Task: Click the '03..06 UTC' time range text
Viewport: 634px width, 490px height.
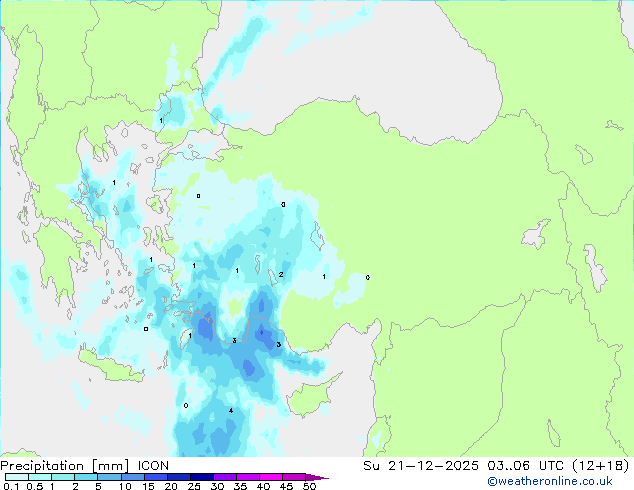Action: (526, 466)
